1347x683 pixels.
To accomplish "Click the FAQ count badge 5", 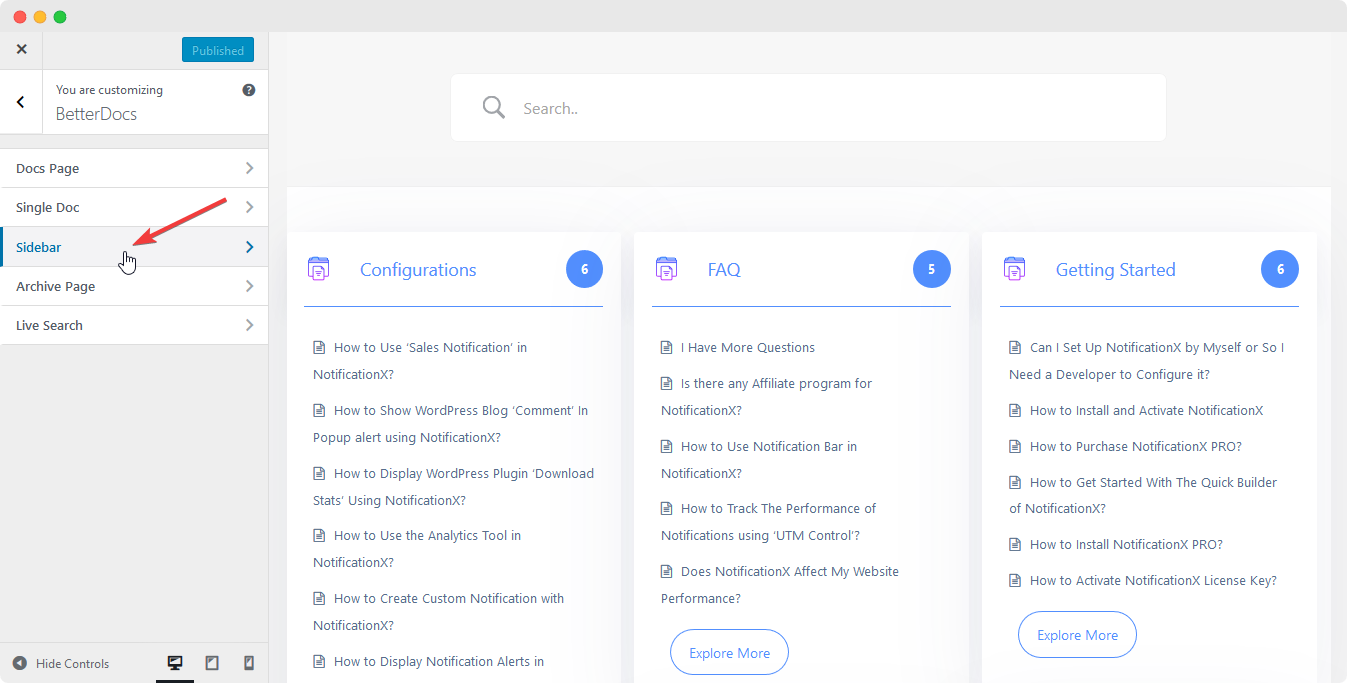I will (931, 269).
